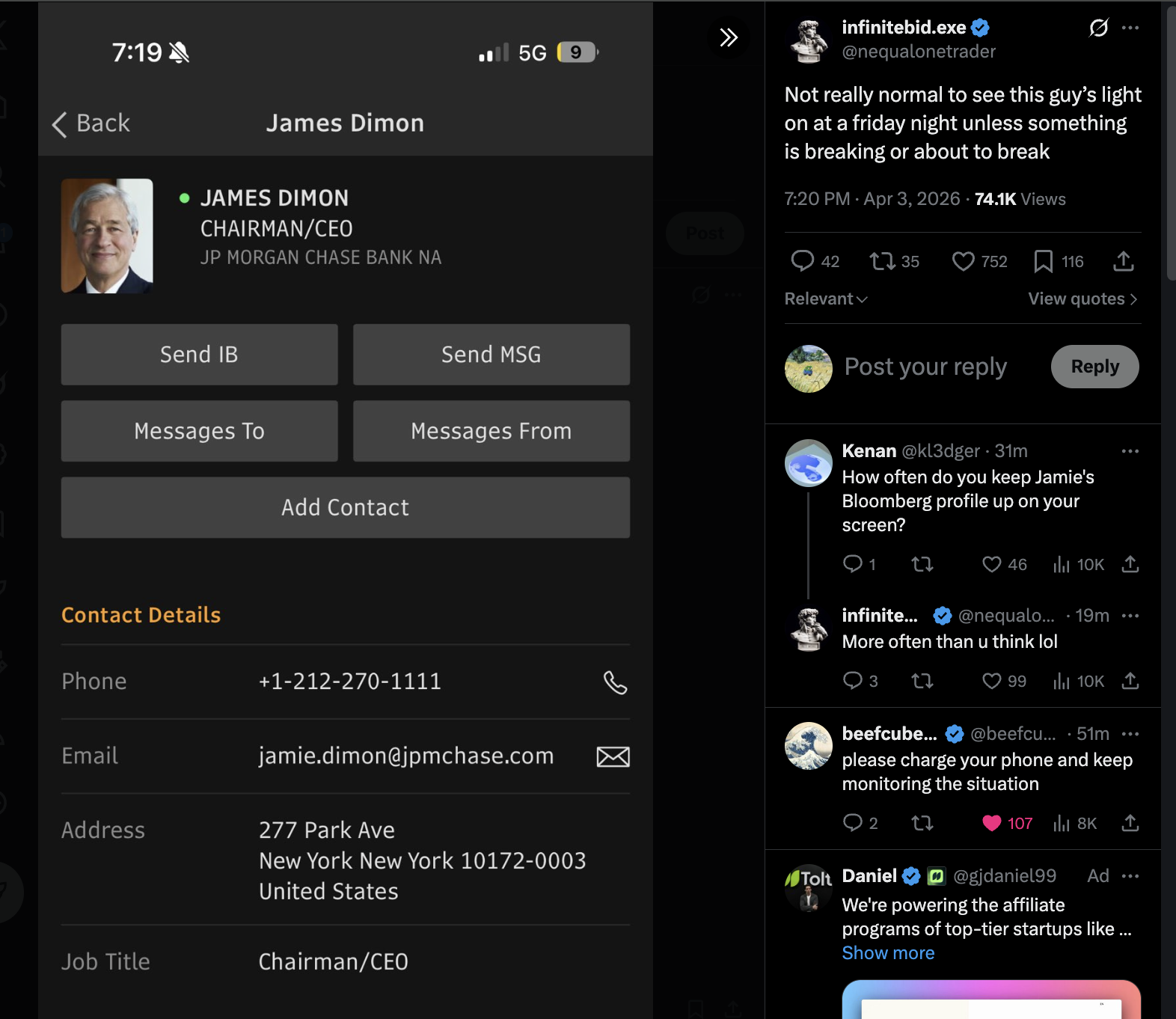Click the Grok icon on the main post
The width and height of the screenshot is (1176, 1019).
tap(1098, 28)
